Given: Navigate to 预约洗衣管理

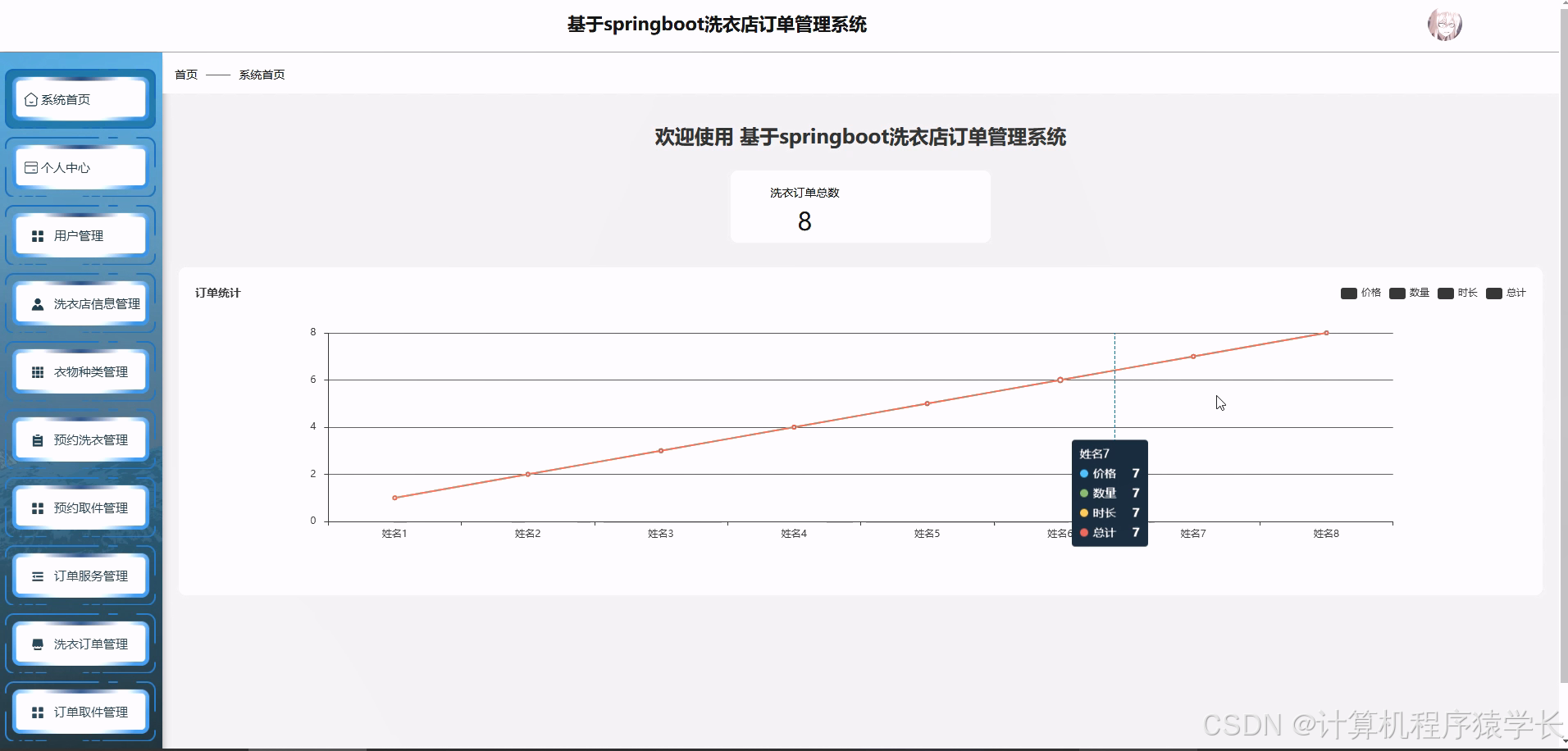Looking at the screenshot, I should pos(80,439).
